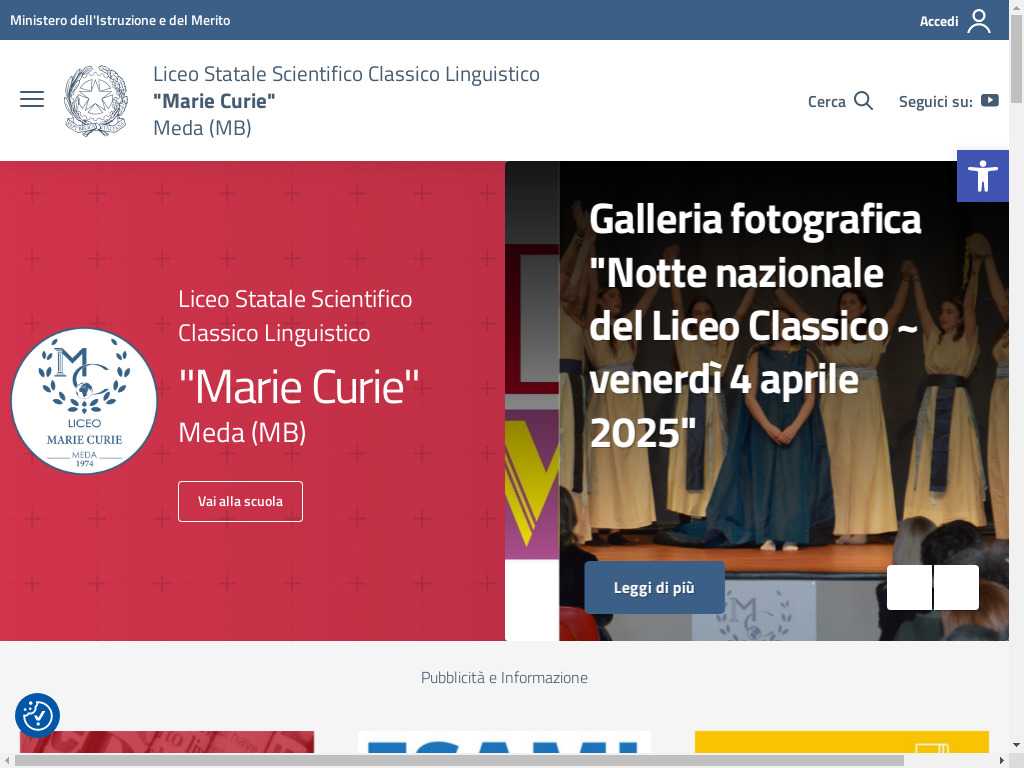Open the hamburger navigation menu
1024x768 pixels.
[x=32, y=99]
